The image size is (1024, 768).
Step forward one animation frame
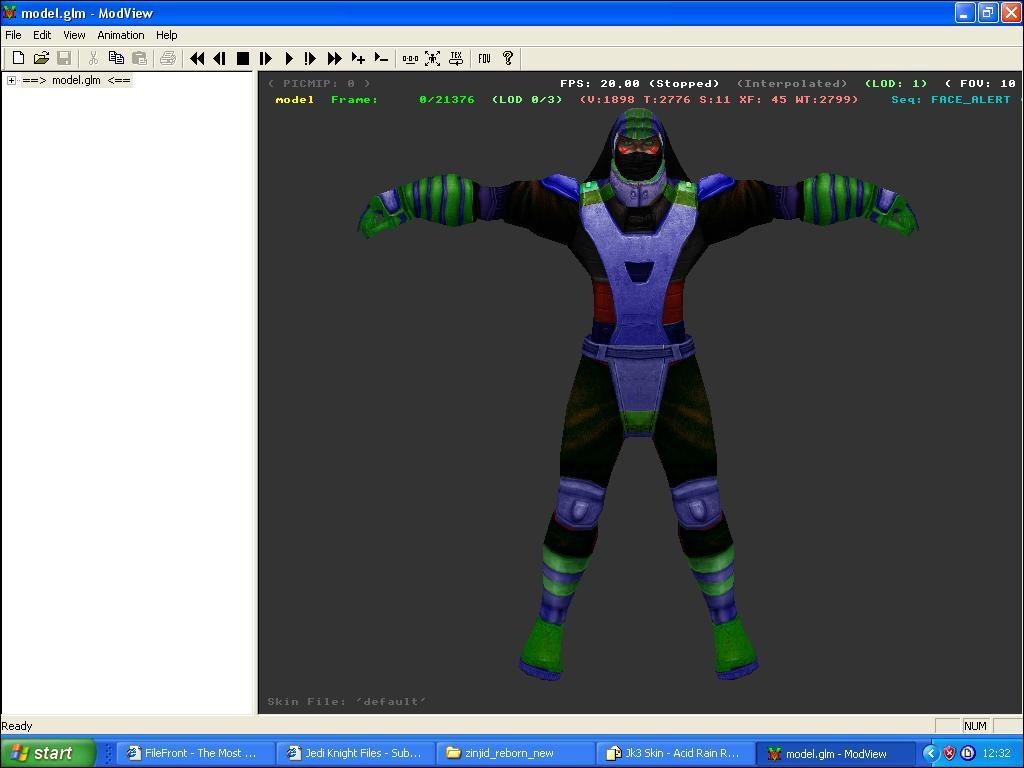tap(266, 59)
